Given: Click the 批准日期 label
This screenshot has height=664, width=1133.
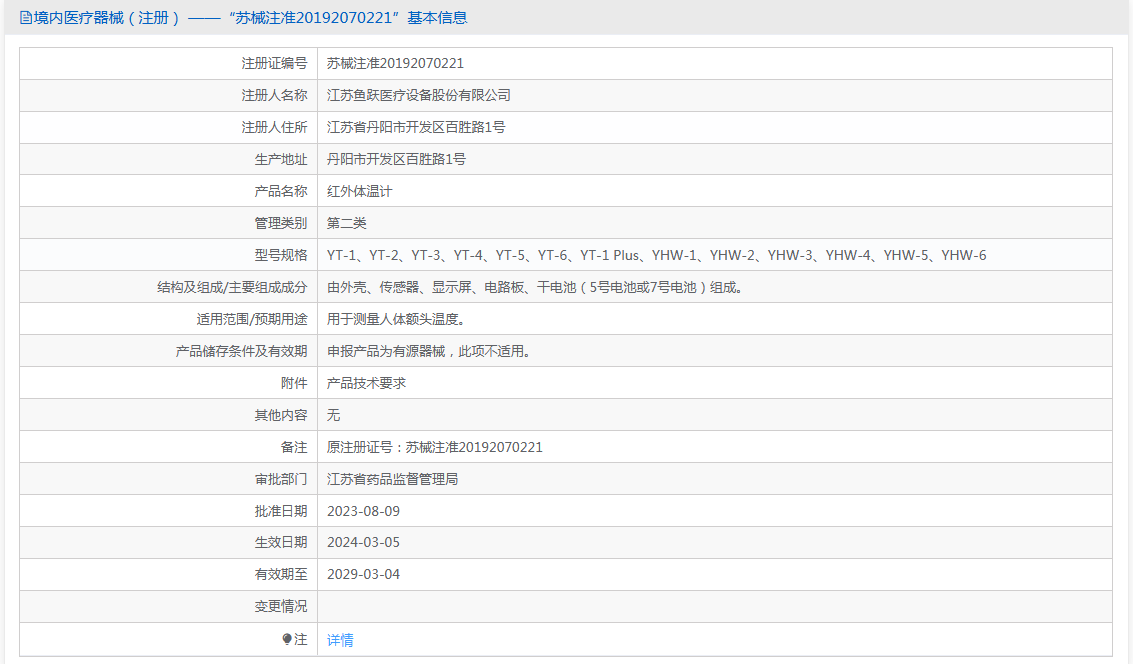Looking at the screenshot, I should click(x=281, y=512).
